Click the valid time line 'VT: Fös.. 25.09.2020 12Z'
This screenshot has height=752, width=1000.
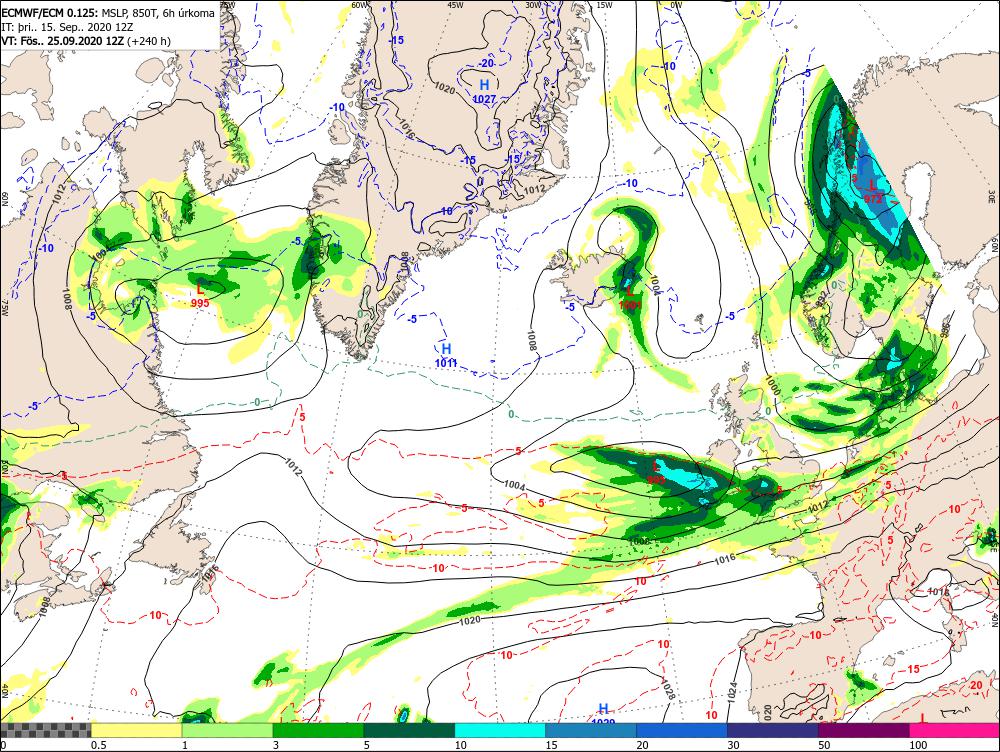62,41
